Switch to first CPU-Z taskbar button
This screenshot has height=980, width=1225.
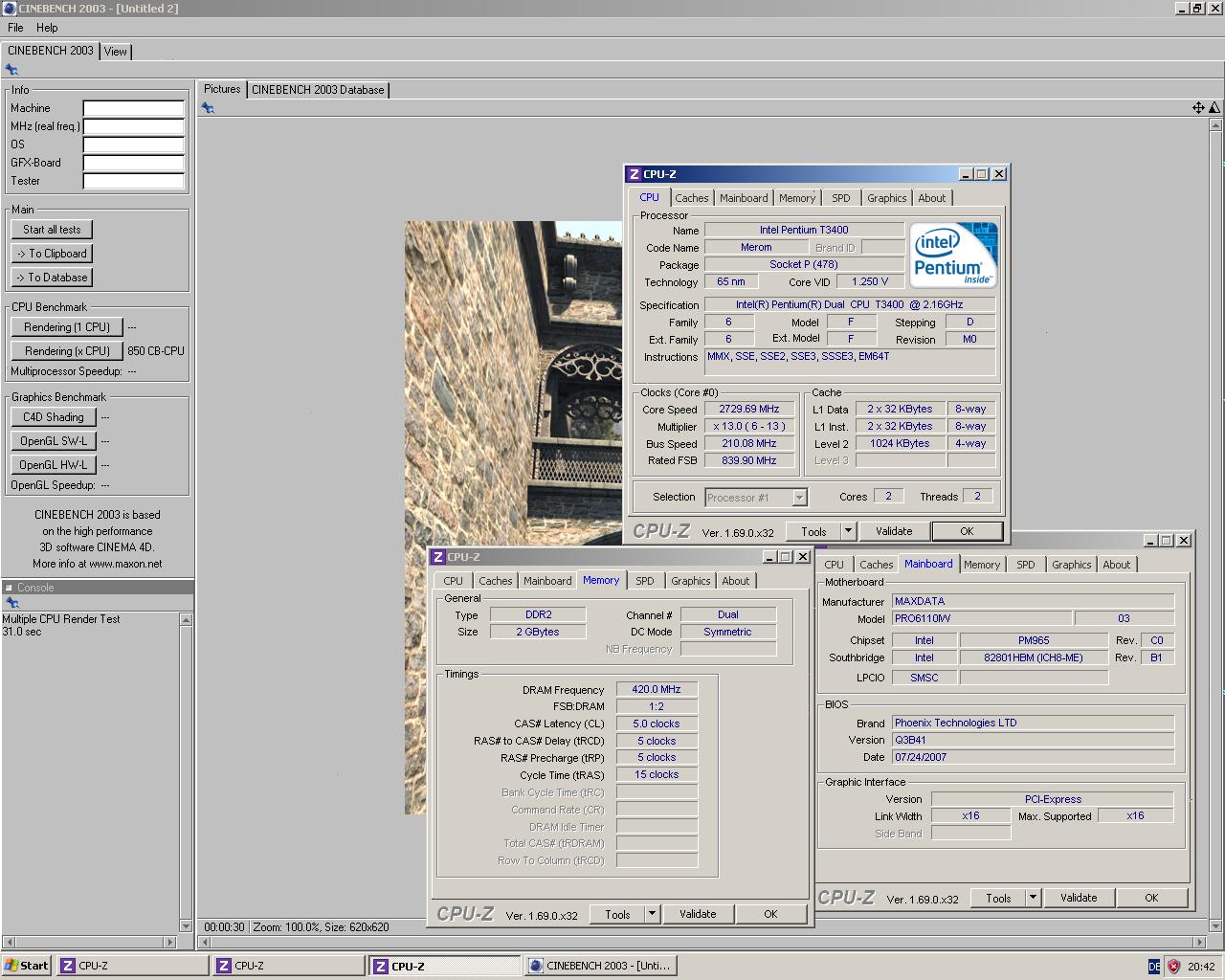132,966
